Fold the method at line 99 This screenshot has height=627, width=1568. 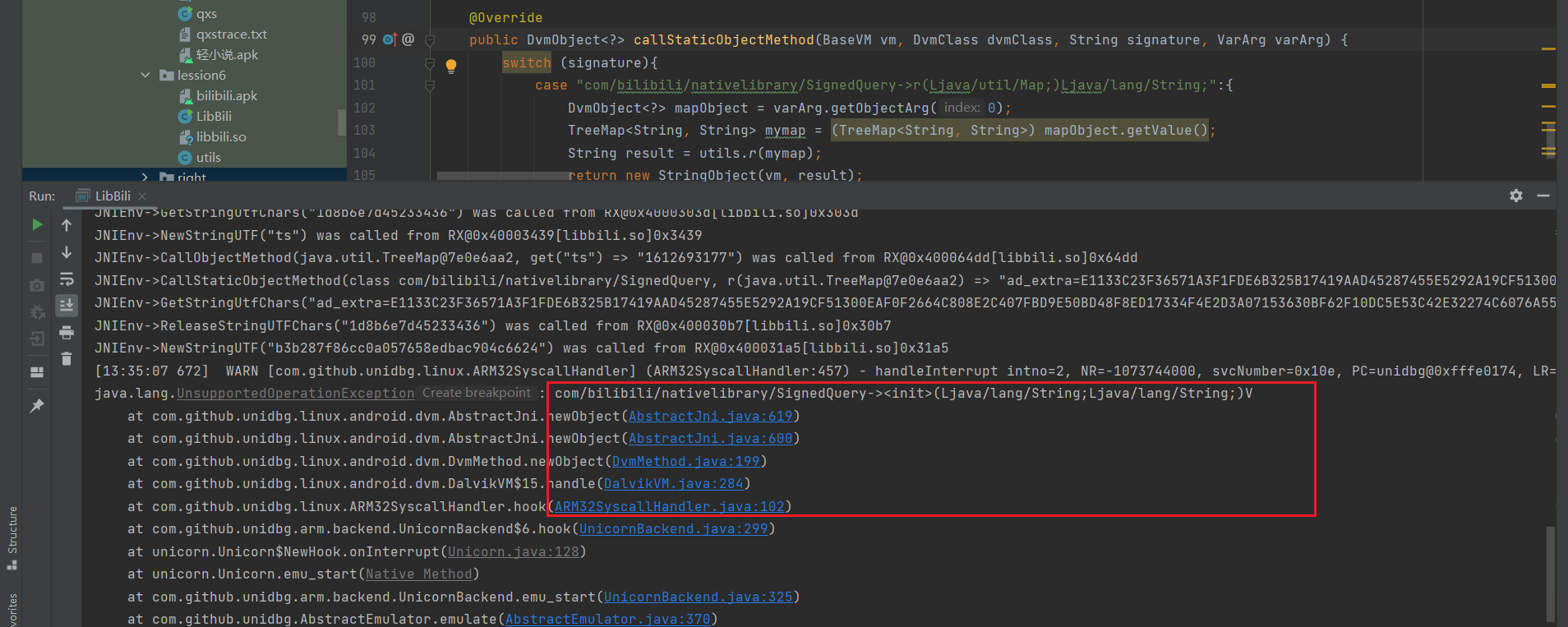click(430, 39)
